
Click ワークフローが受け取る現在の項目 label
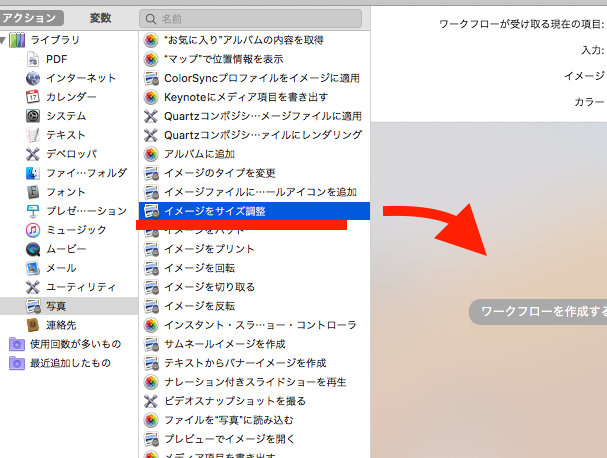coord(521,24)
